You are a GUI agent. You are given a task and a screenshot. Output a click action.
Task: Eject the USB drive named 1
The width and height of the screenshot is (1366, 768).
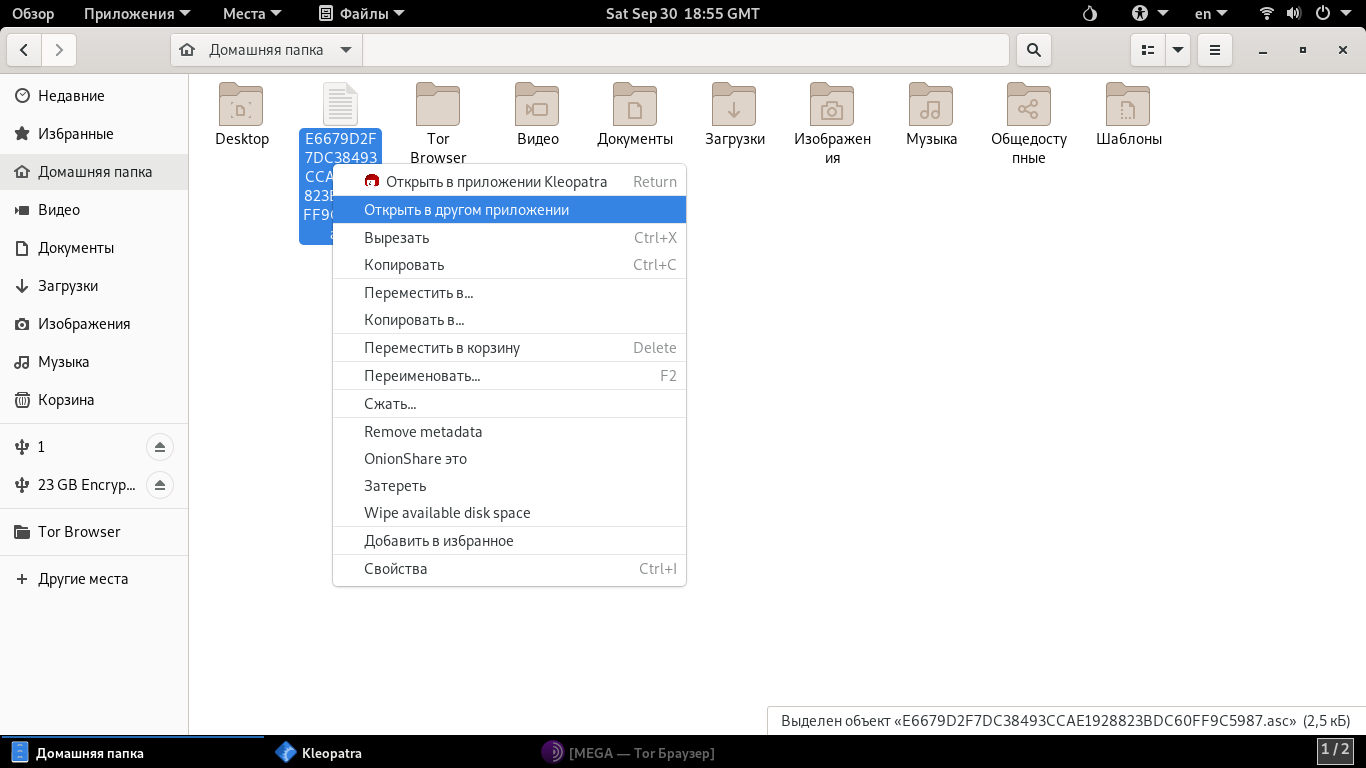159,447
